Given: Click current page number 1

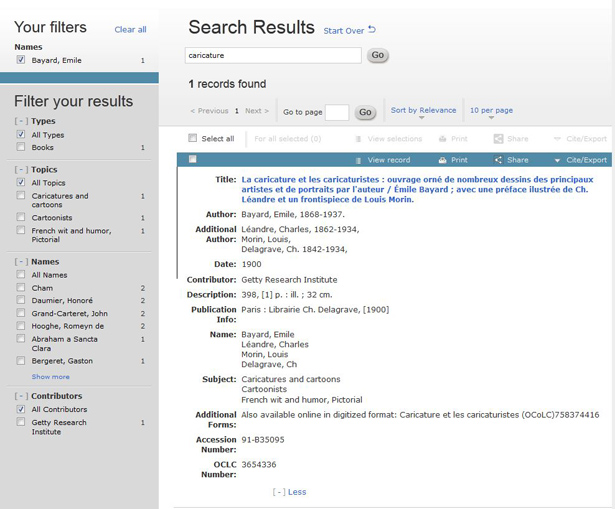Looking at the screenshot, I should (237, 111).
